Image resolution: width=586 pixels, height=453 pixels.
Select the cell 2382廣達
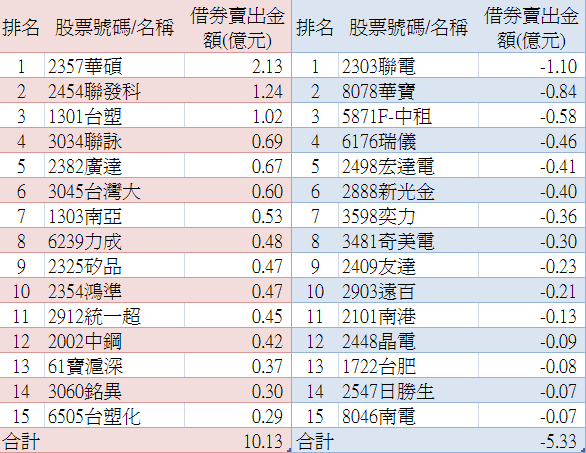[x=114, y=166]
